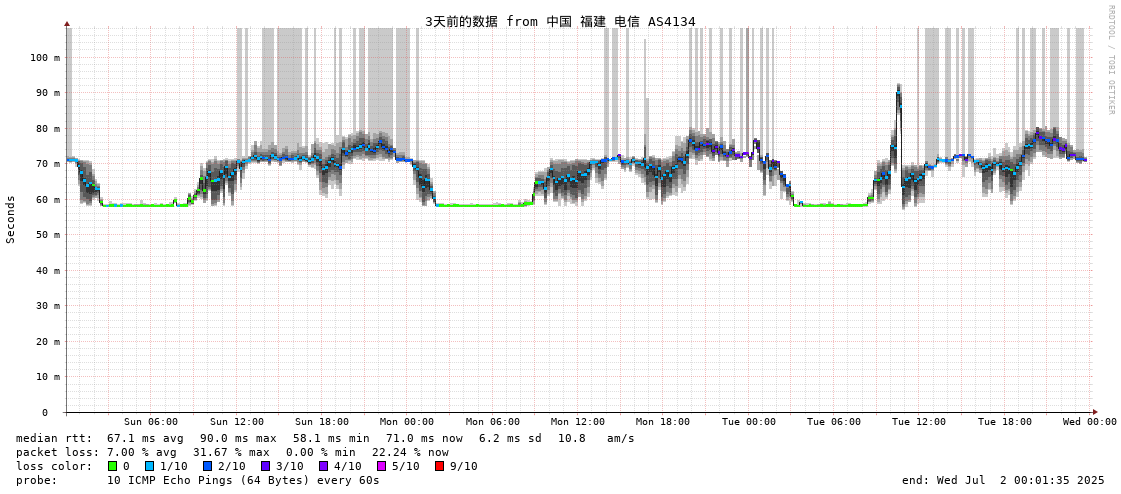Click the green 0 loss color swatch
1121x494 pixels.
(112, 466)
